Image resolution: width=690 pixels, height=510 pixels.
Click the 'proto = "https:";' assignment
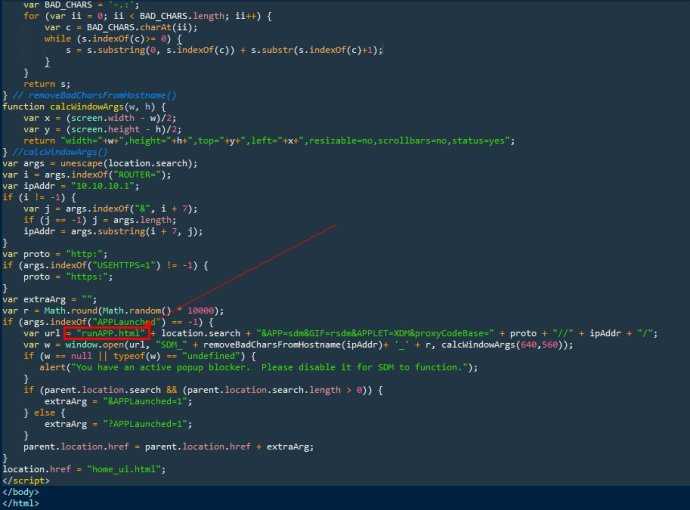click(x=68, y=277)
